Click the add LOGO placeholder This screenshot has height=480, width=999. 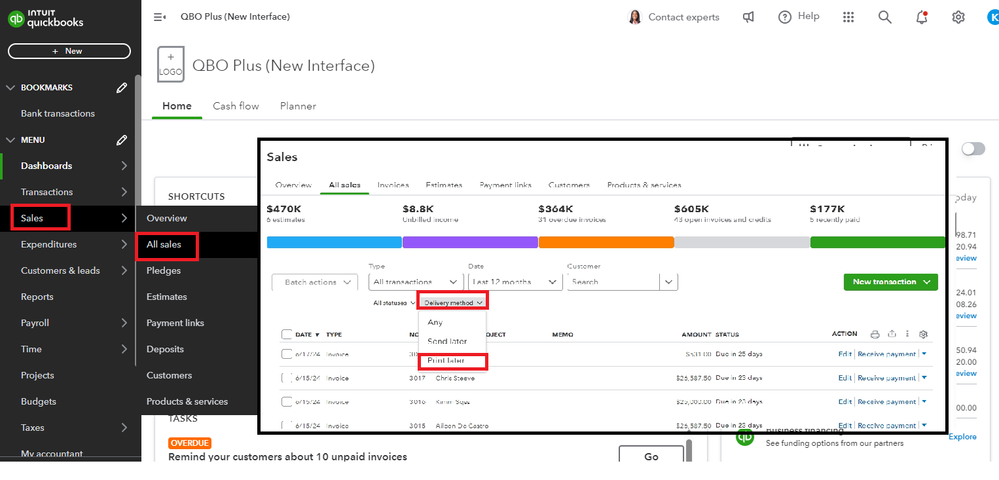pyautogui.click(x=170, y=64)
